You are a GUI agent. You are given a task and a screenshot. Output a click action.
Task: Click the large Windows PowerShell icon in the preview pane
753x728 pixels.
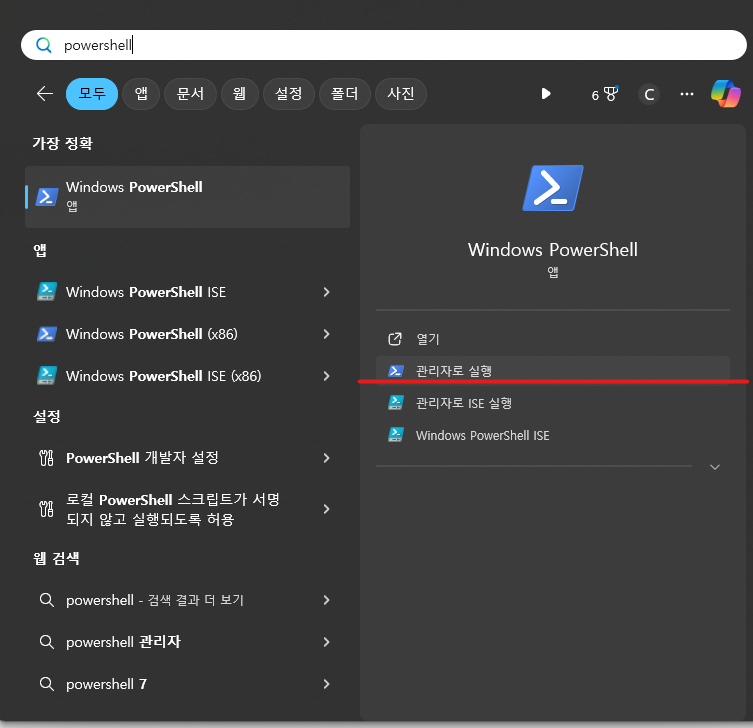point(553,188)
